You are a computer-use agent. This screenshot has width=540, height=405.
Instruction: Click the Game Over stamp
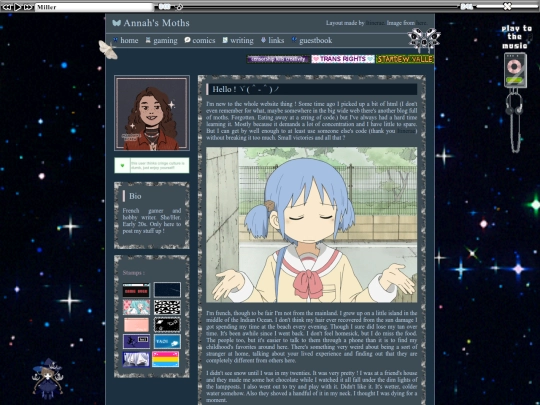[136, 290]
